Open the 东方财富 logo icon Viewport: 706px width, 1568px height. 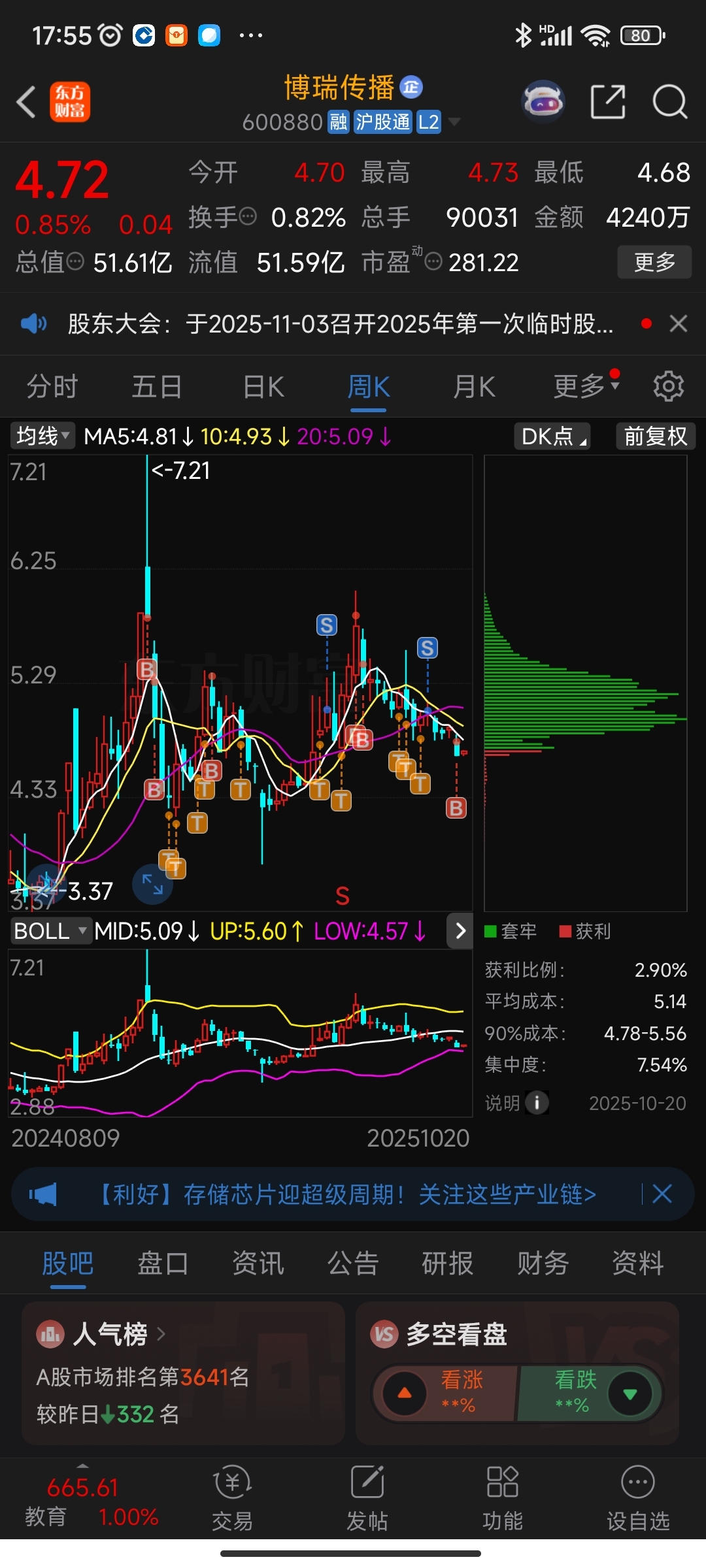[70, 102]
